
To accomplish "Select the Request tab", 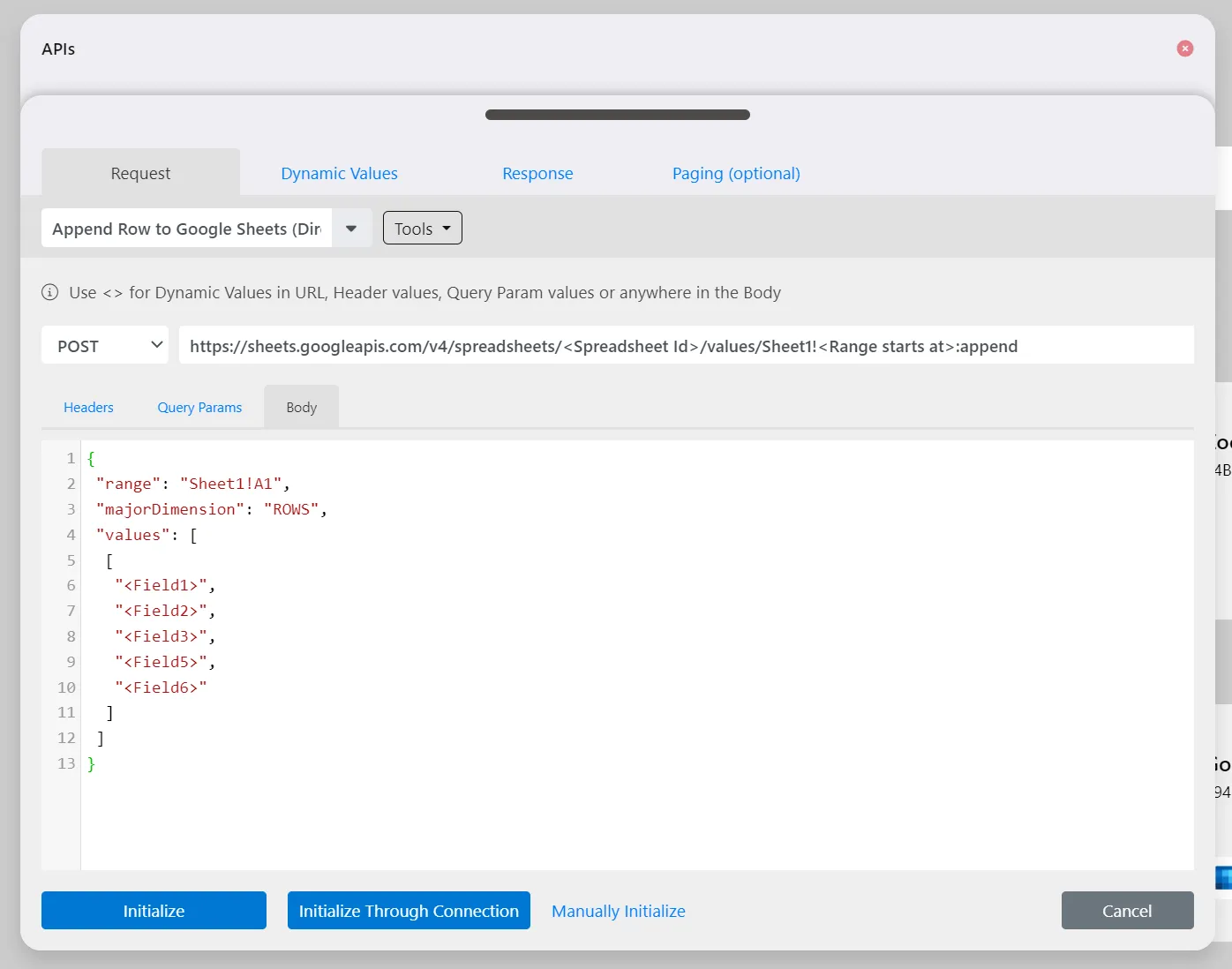I will click(x=140, y=173).
